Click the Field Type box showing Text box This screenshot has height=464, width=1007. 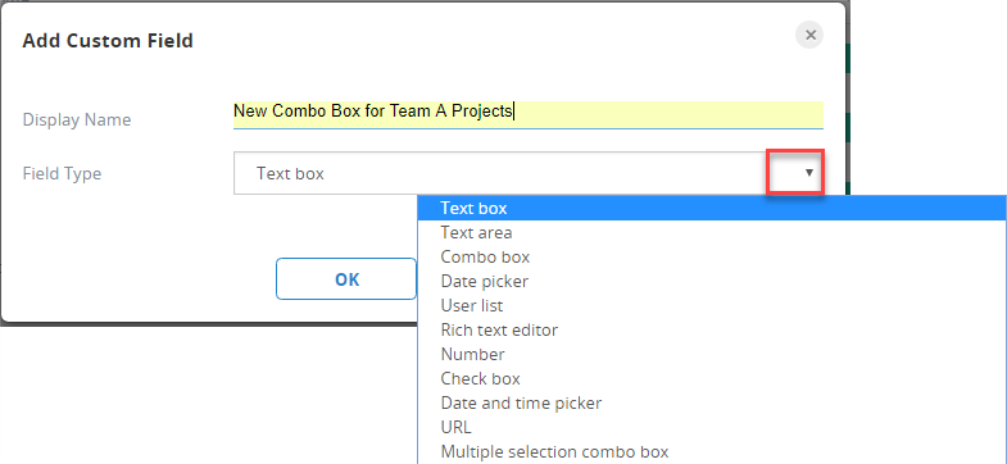500,173
